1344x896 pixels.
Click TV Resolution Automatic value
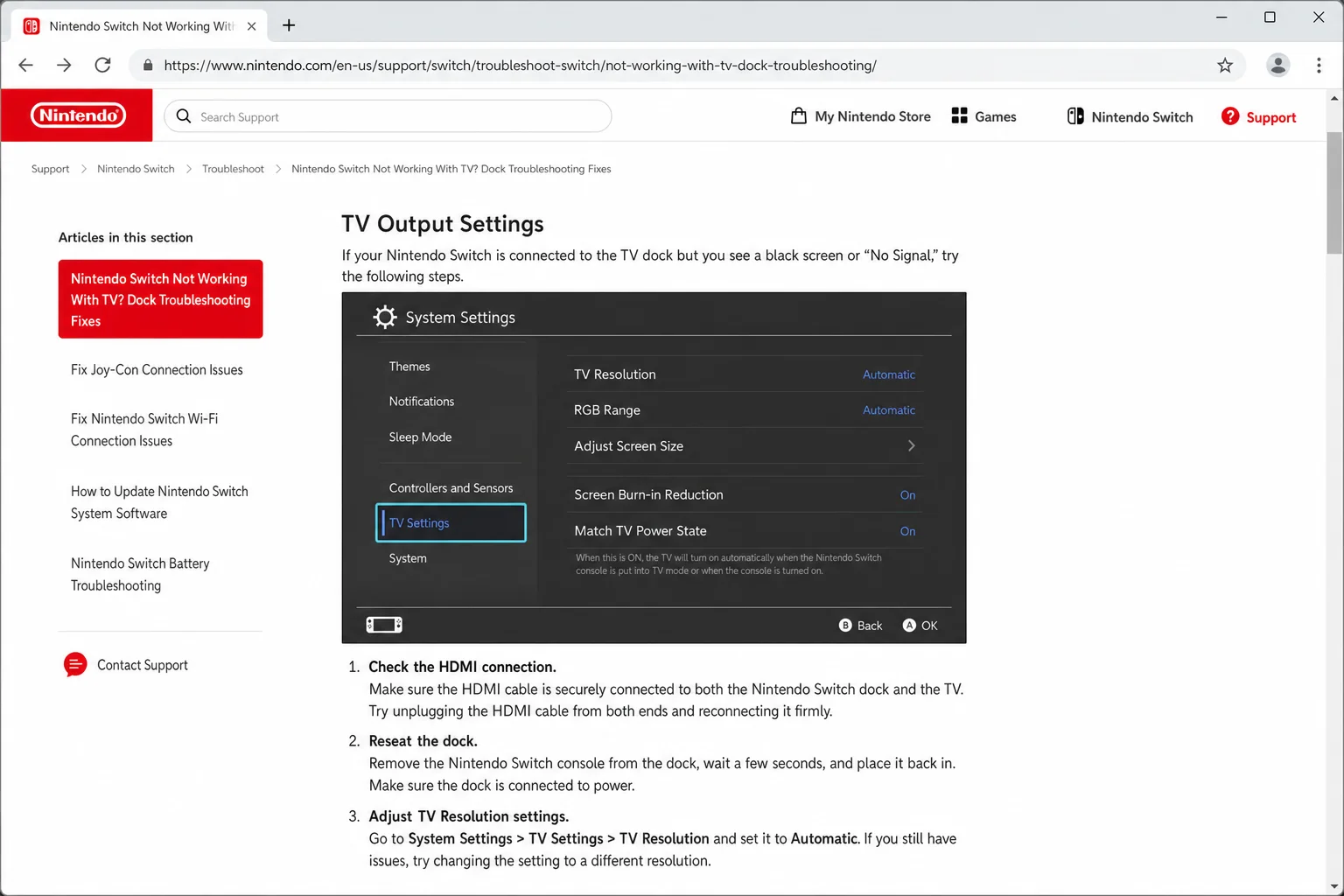point(889,374)
